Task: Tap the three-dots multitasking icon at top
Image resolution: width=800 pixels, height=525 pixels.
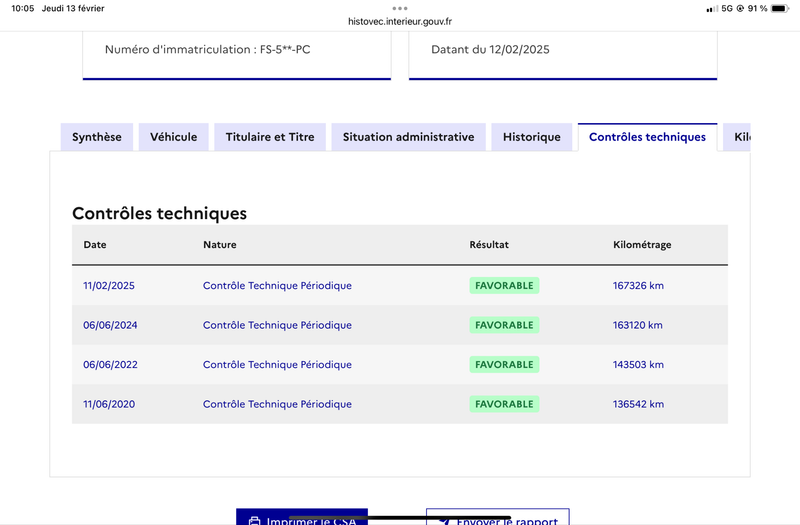Action: pyautogui.click(x=400, y=8)
